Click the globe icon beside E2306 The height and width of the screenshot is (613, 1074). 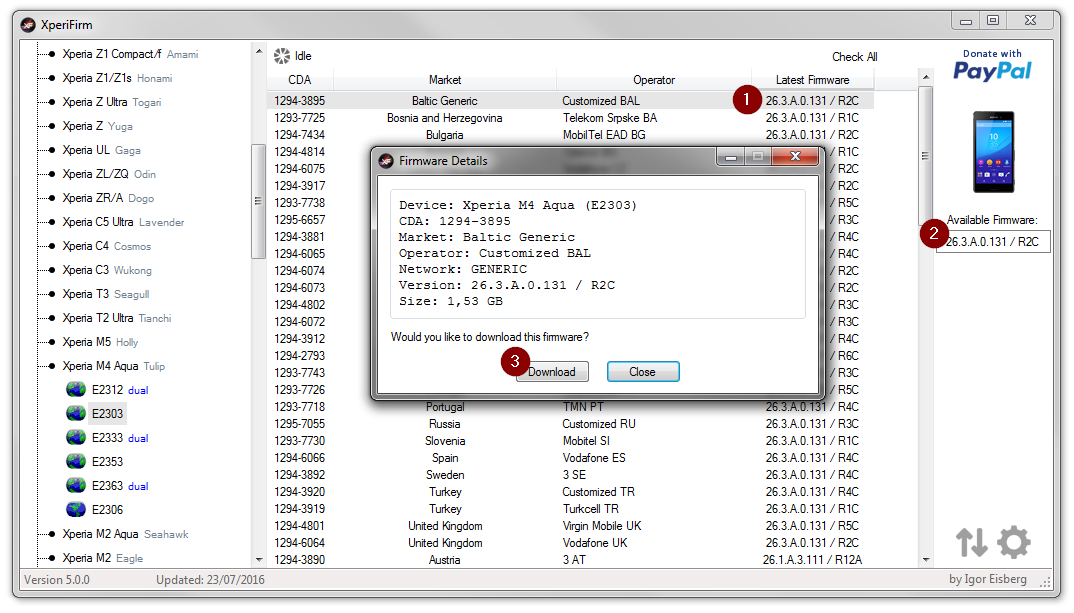tap(76, 510)
